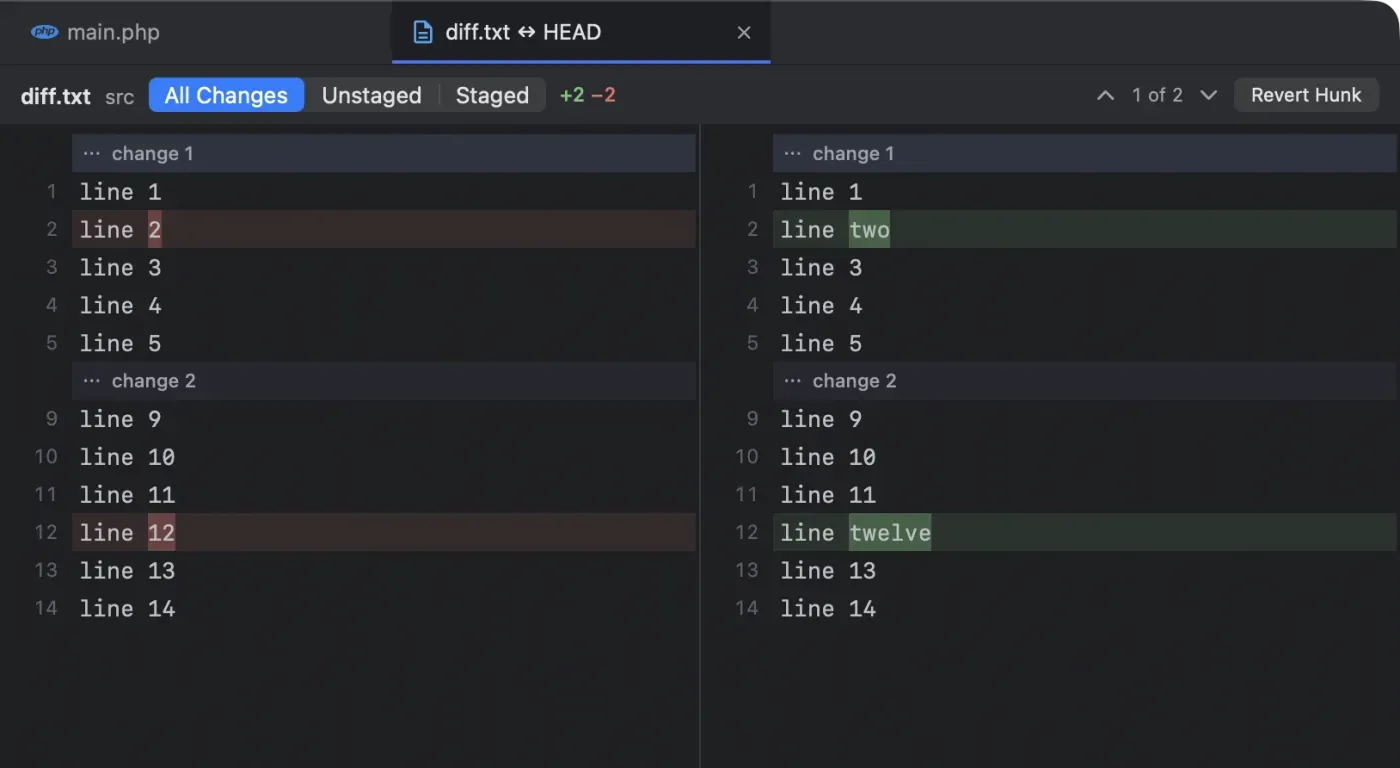Click 'line 1' in the left pane
Viewport: 1400px width, 768px height.
pos(120,192)
